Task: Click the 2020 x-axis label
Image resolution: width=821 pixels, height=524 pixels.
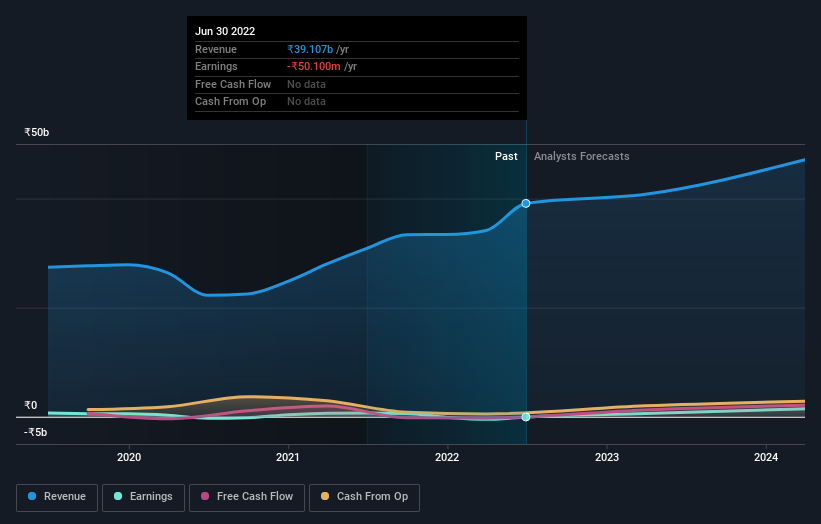Action: [129, 457]
